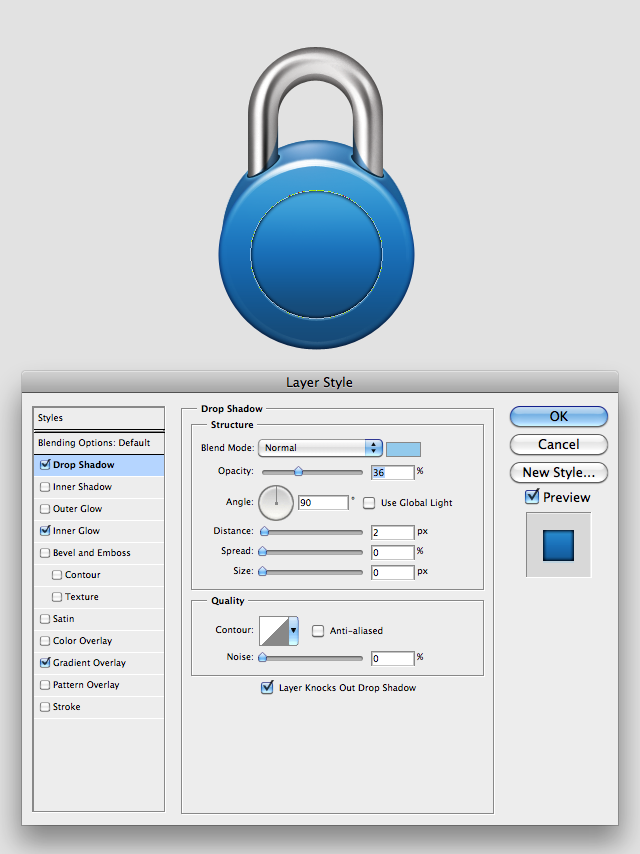
Task: Select the Satin row label
Action: [x=64, y=619]
